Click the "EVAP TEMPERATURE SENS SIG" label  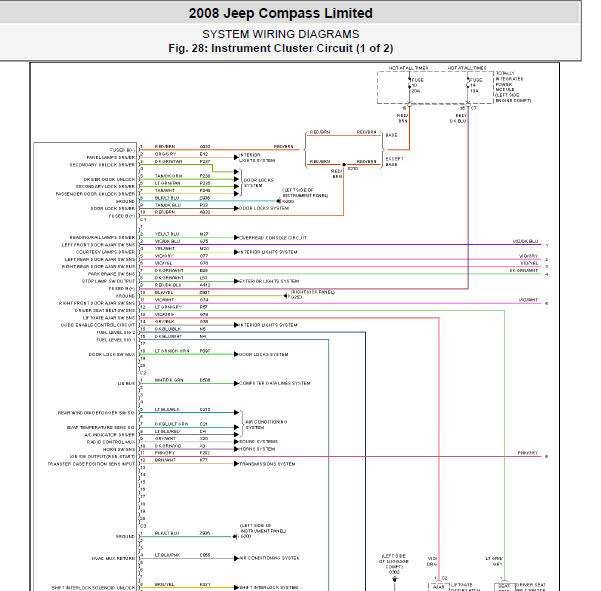pyautogui.click(x=101, y=427)
